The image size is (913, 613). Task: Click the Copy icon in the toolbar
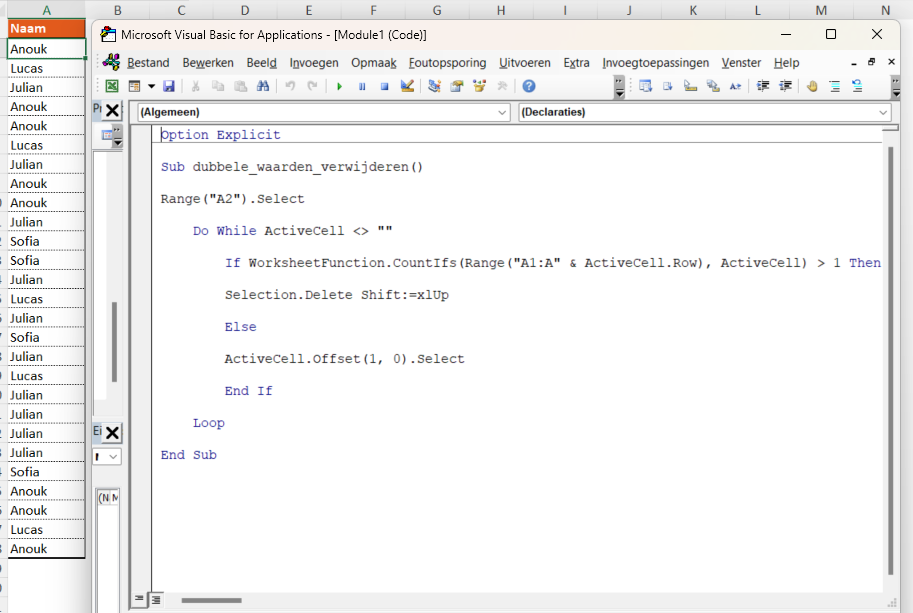(218, 86)
